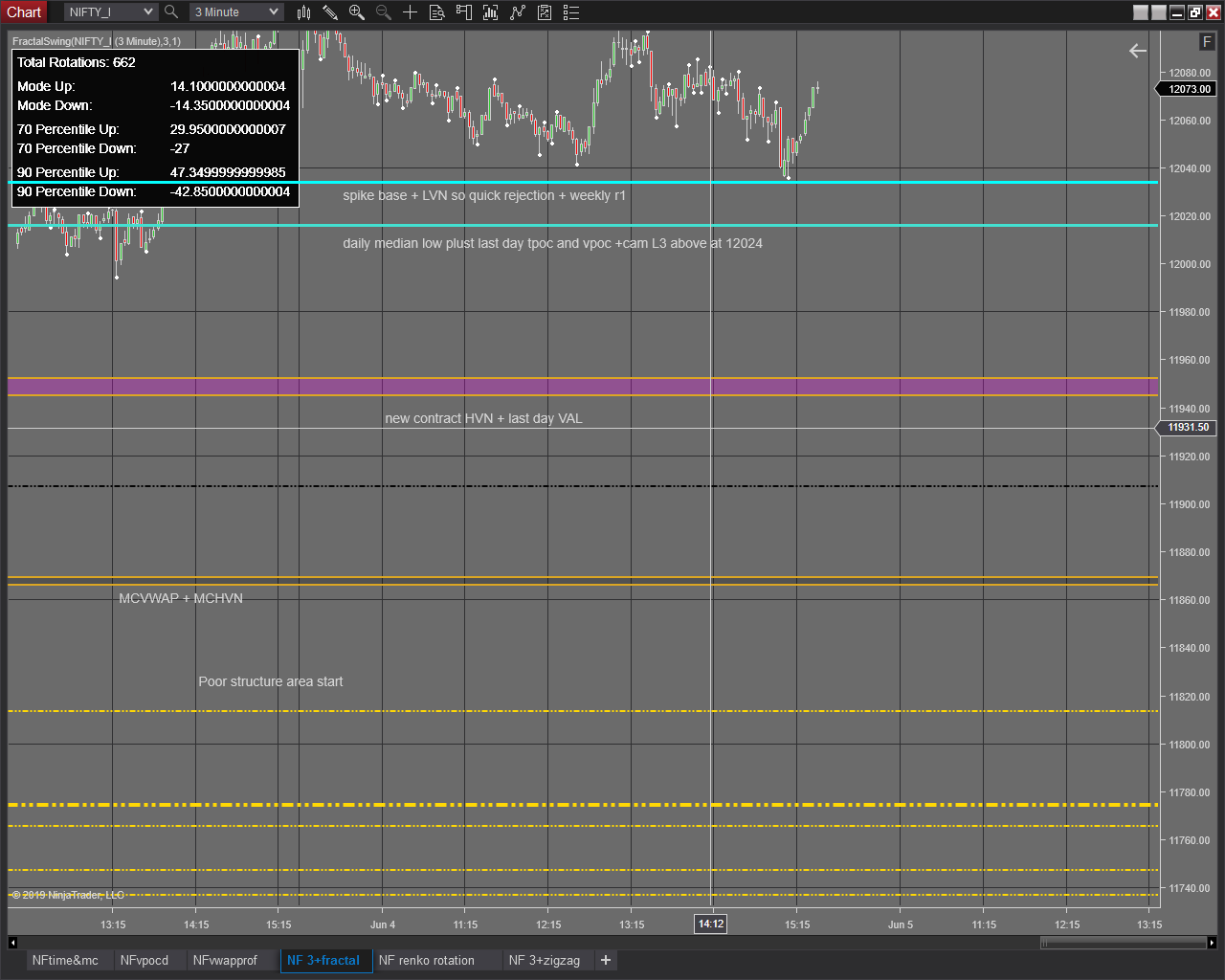This screenshot has height=980, width=1225.
Task: Click the horizontal scrollbar left arrow
Action: [13, 943]
